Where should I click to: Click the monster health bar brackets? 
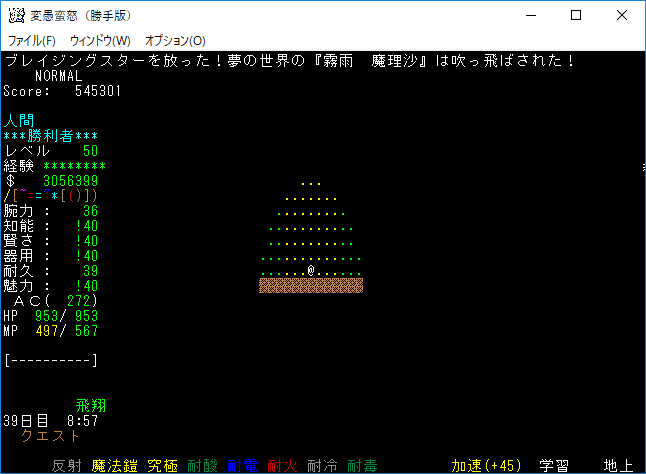point(51,359)
